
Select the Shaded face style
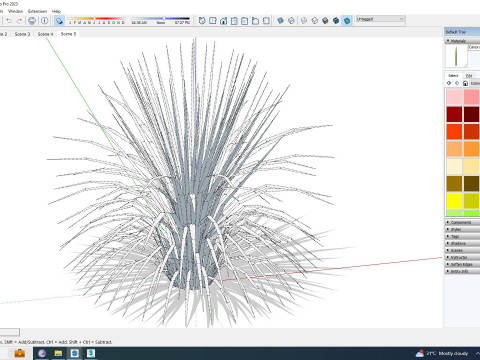[325, 21]
